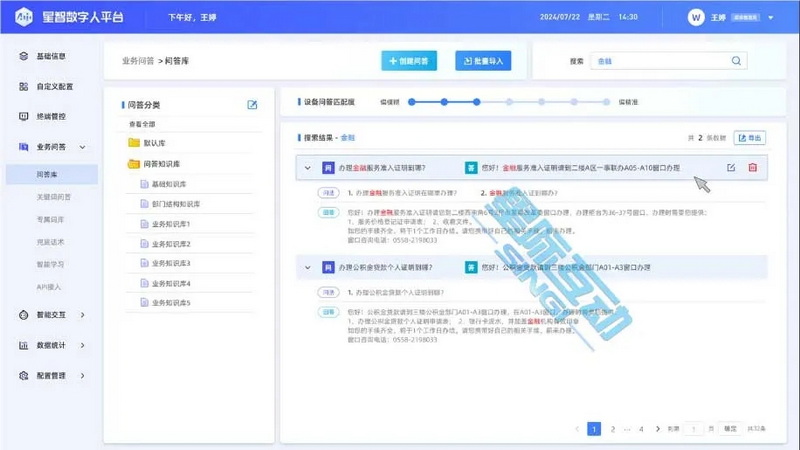Image resolution: width=800 pixels, height=450 pixels.
Task: Collapse the second Q&A result about 公积金贷款
Action: [x=307, y=267]
